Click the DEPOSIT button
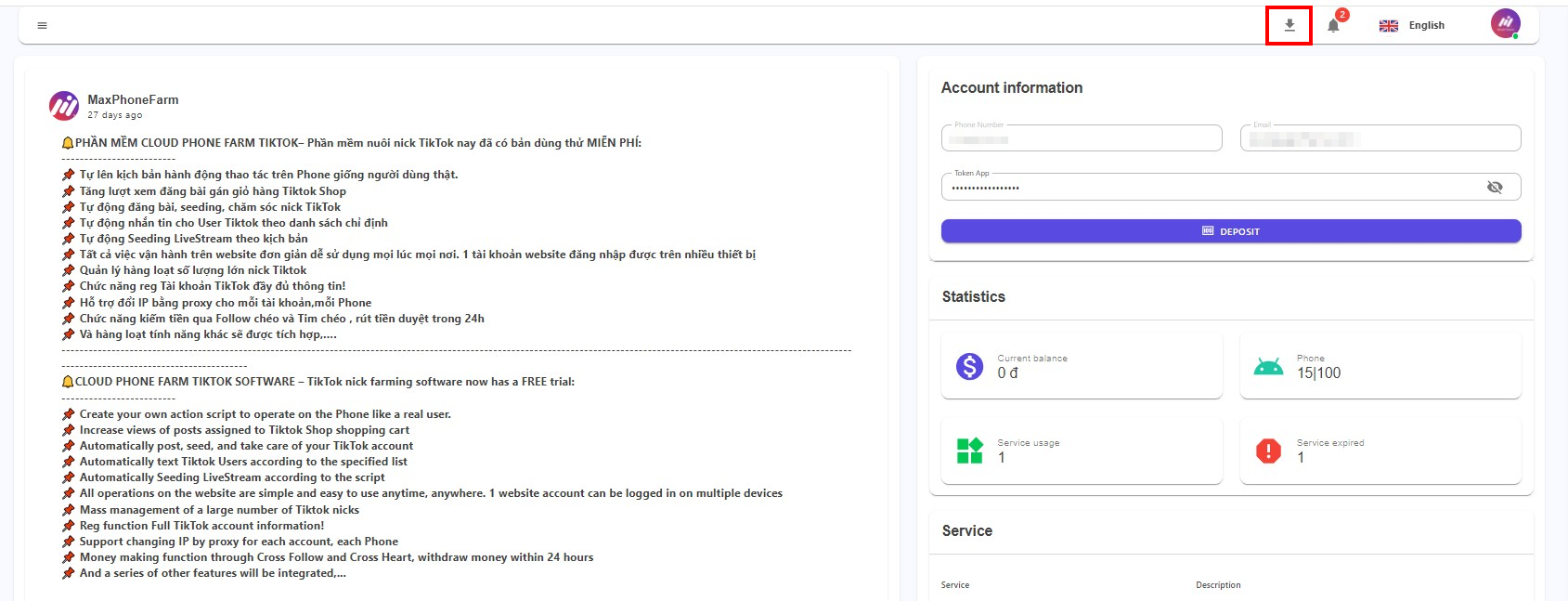 tap(1231, 231)
